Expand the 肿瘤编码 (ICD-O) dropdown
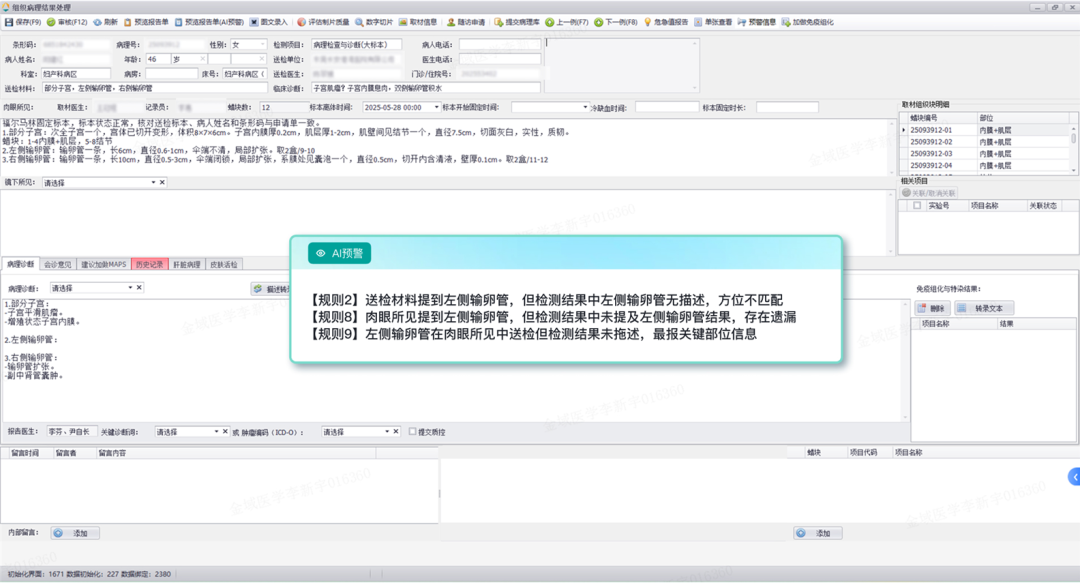Image resolution: width=1080 pixels, height=583 pixels. [387, 431]
